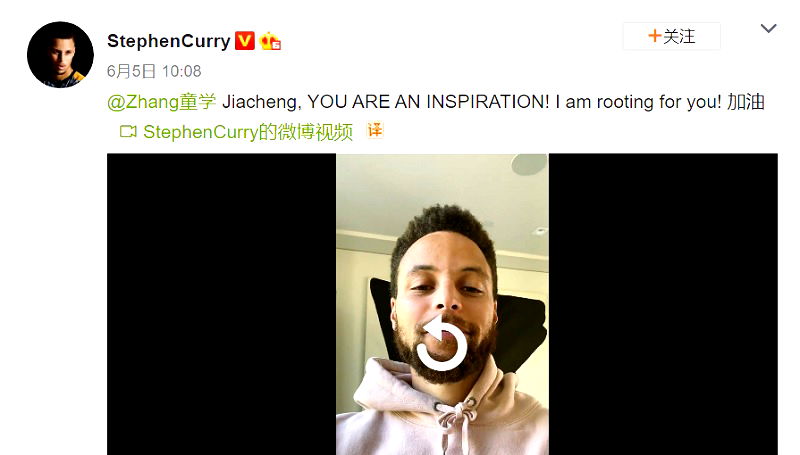This screenshot has height=455, width=800.
Task: Click the "YOU ARE AN INSPIRATION!" post text
Action: pyautogui.click(x=429, y=102)
